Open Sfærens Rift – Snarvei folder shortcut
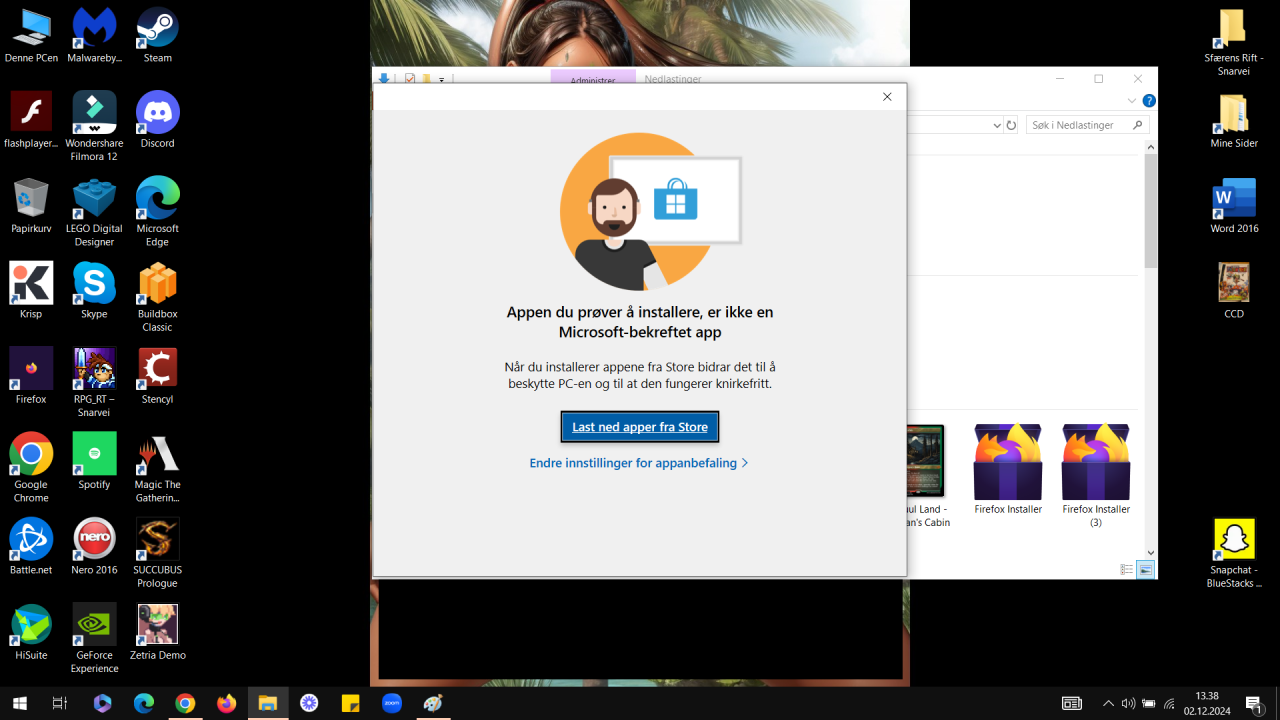 pyautogui.click(x=1233, y=42)
